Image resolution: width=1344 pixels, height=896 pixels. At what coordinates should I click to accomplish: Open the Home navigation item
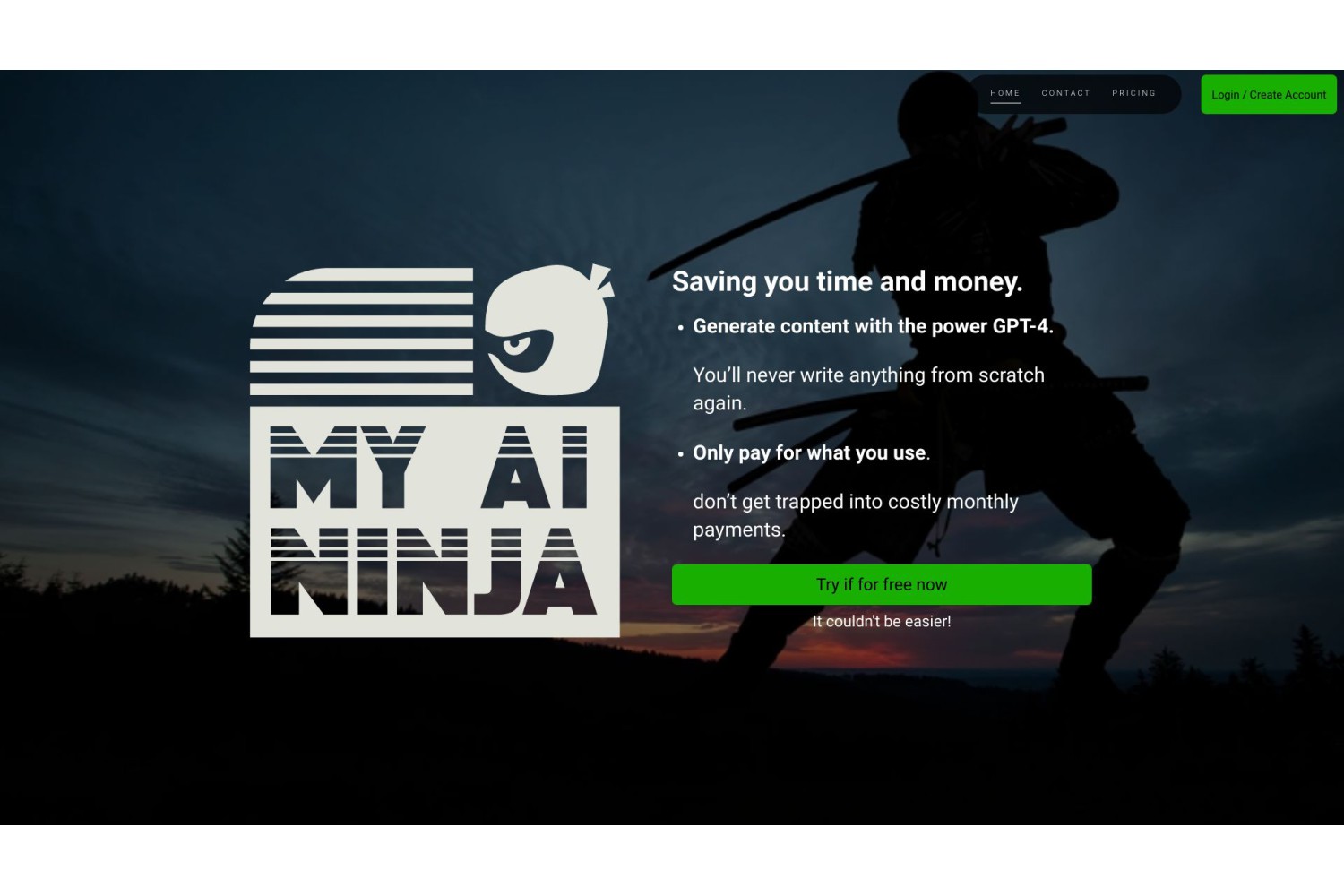(x=1004, y=93)
